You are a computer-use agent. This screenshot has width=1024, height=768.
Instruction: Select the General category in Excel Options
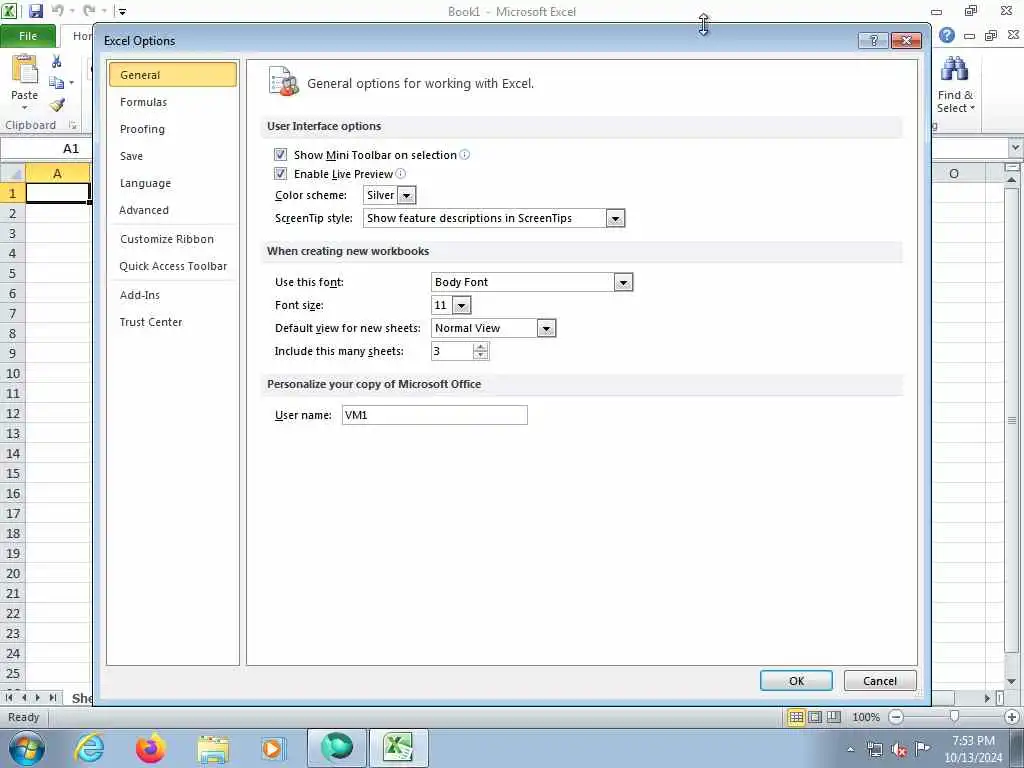pos(172,75)
